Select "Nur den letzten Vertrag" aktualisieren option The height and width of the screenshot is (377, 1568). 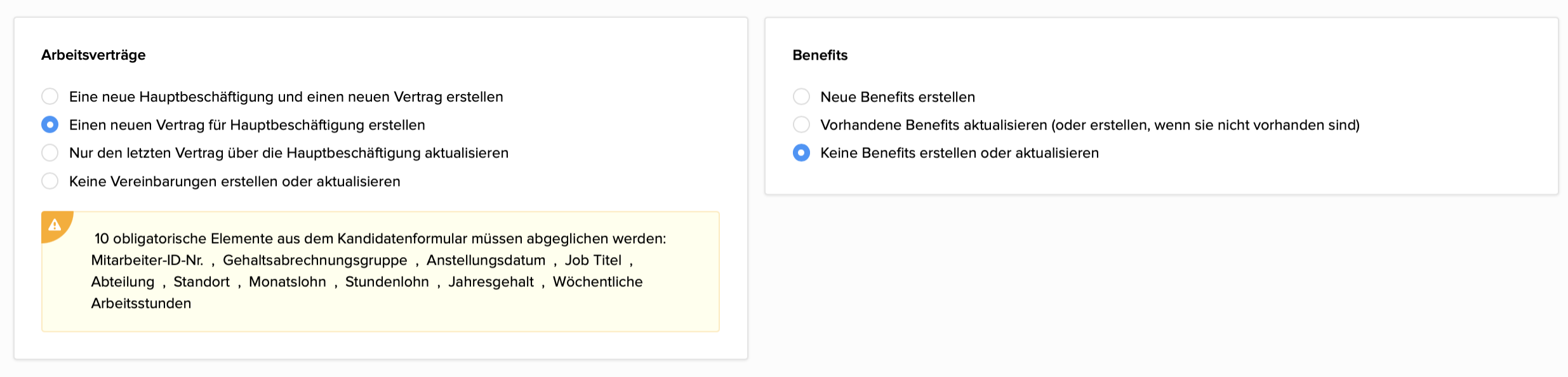(50, 153)
